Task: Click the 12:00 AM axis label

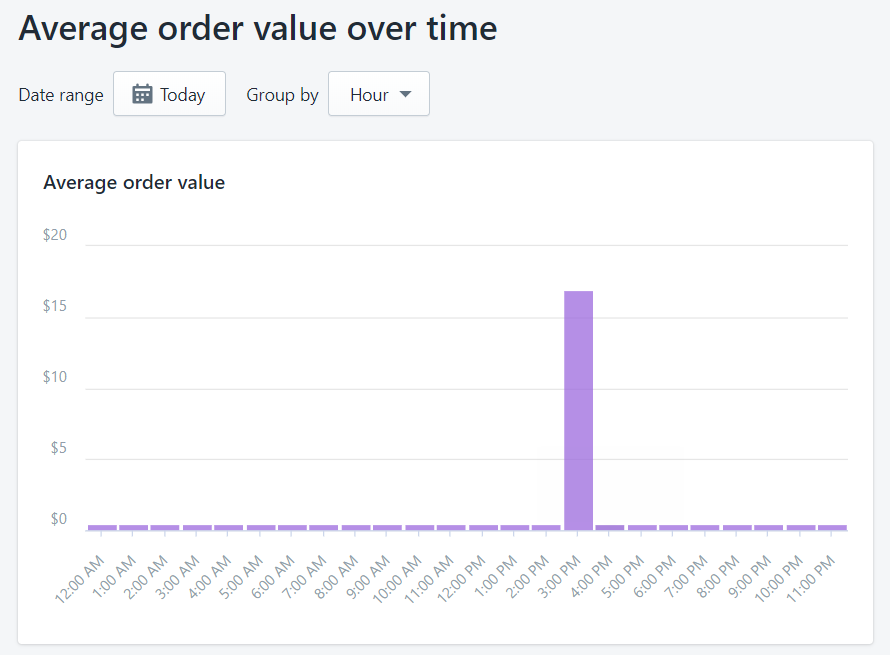Action: click(x=84, y=578)
